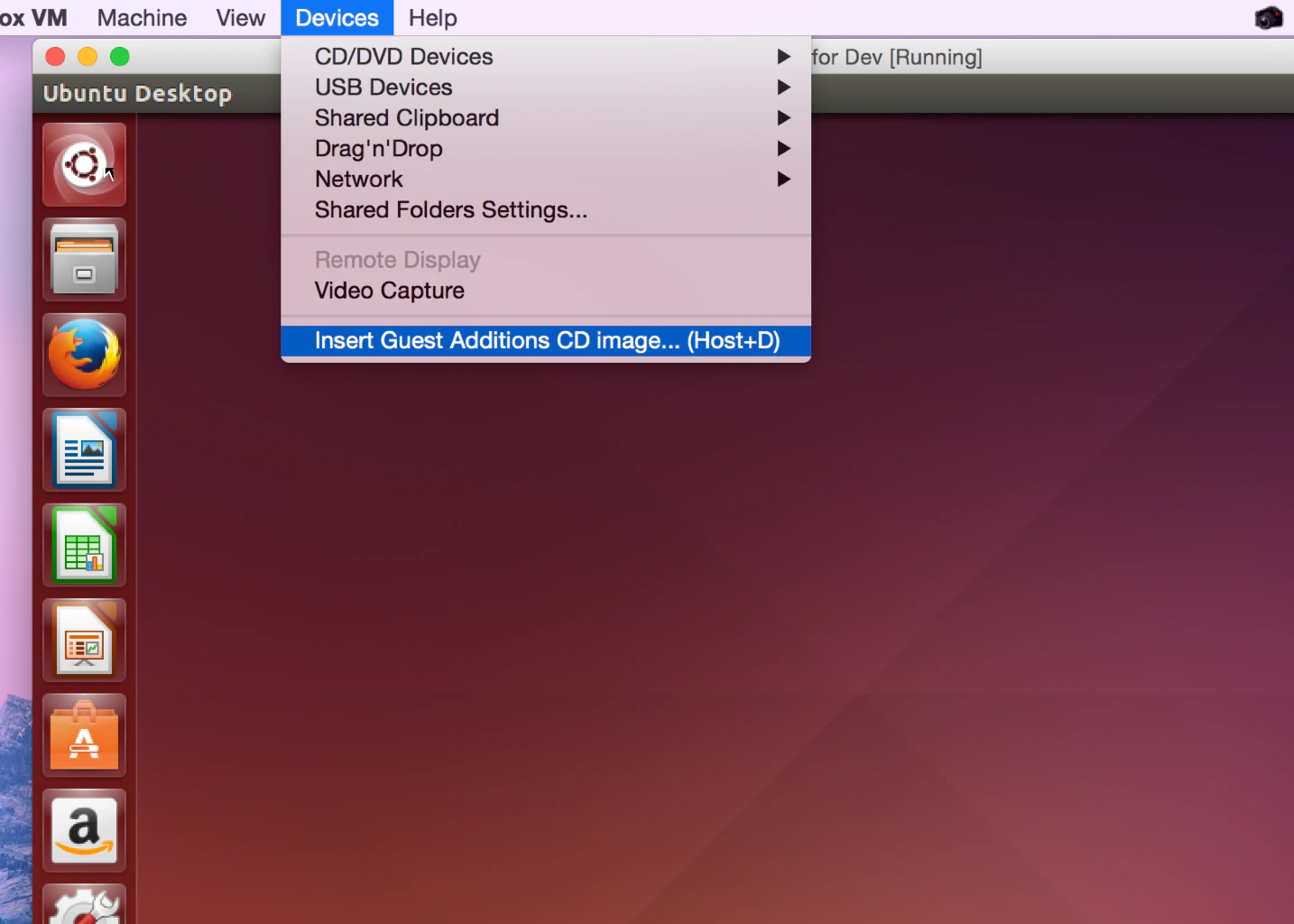Screen dimensions: 1294x924
Task: Launch LibreOffice Impress presentation
Action: (84, 641)
